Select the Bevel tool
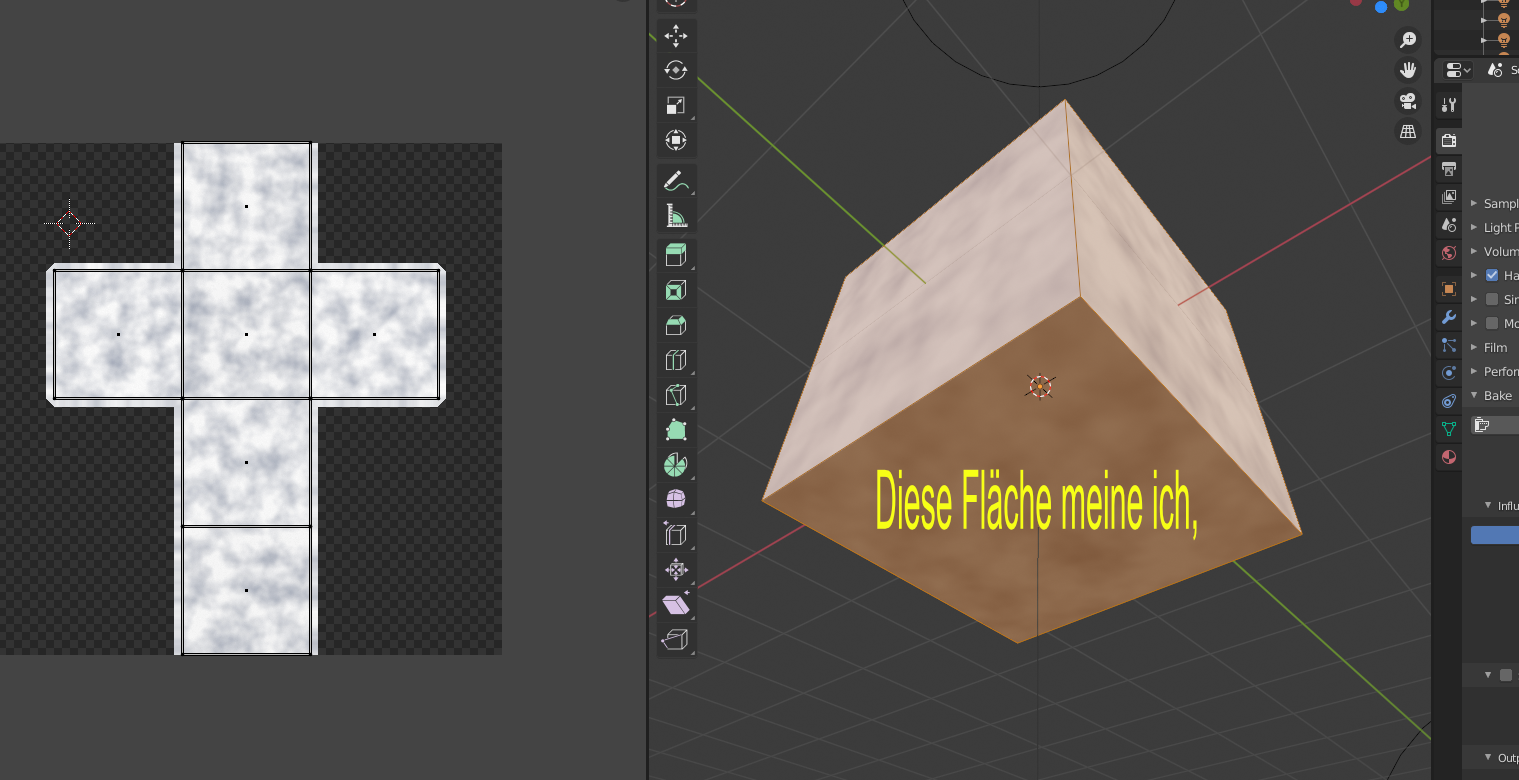1519x780 pixels. (x=676, y=325)
